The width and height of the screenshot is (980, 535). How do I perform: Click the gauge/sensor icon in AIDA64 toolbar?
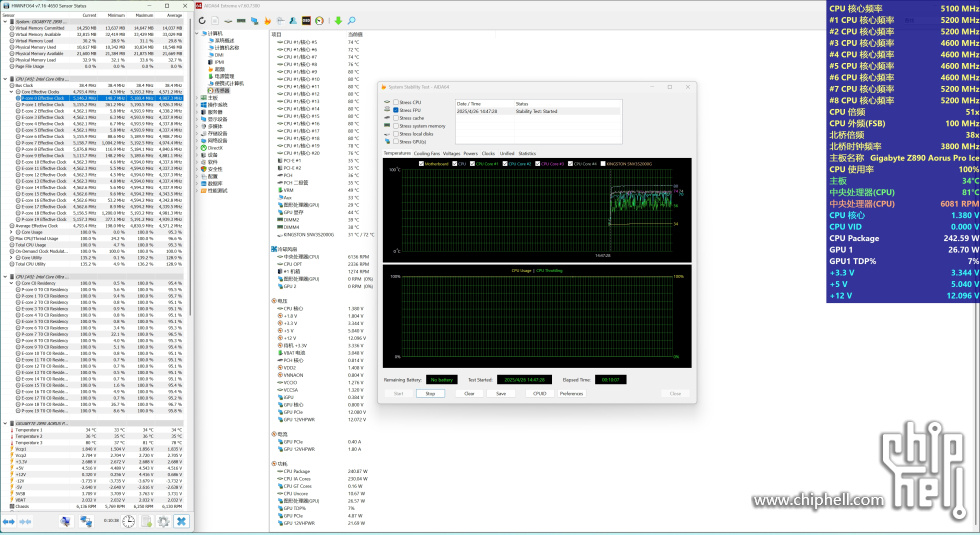coord(319,21)
